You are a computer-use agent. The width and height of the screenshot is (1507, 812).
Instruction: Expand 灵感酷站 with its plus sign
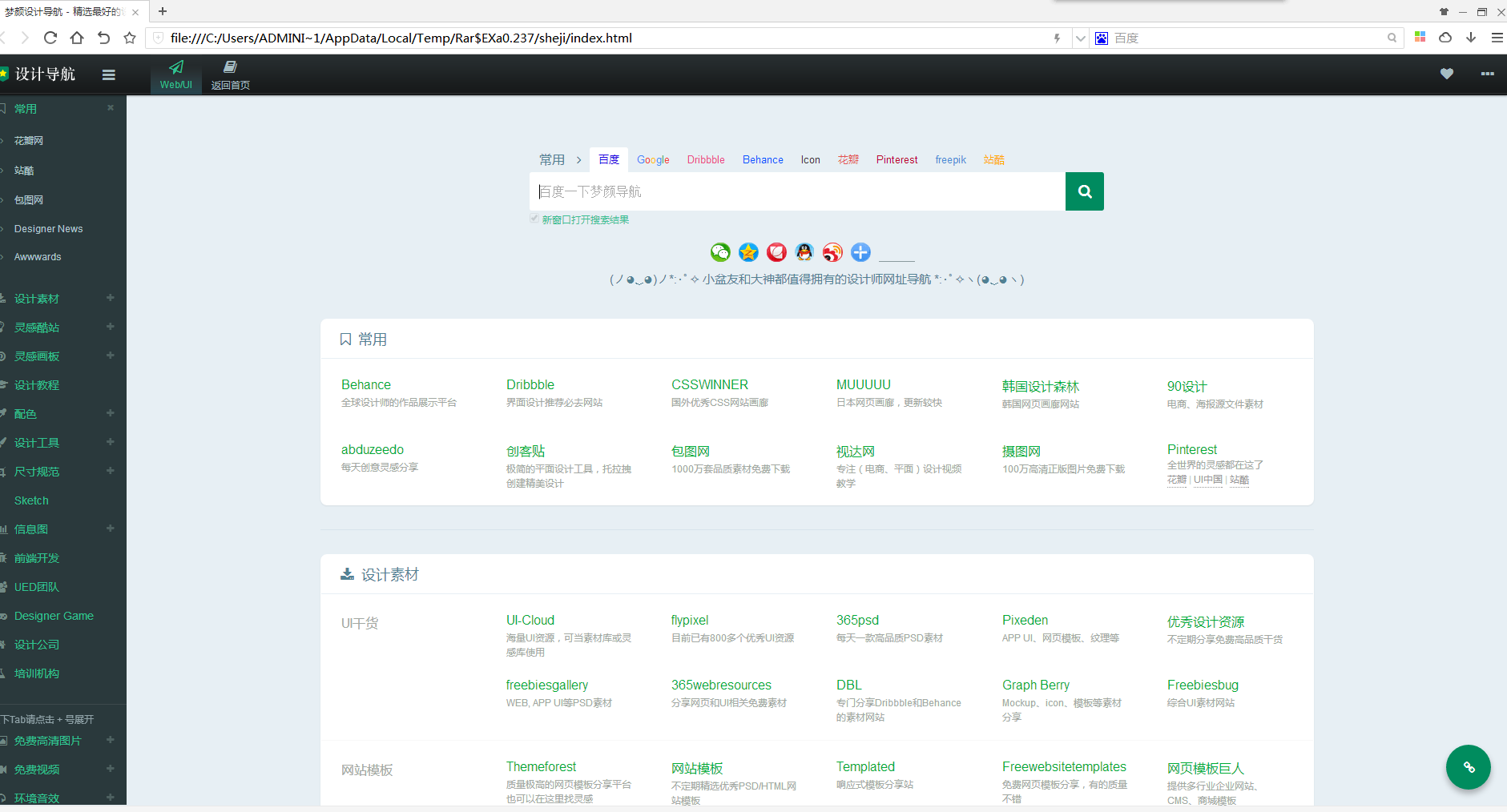[x=111, y=327]
